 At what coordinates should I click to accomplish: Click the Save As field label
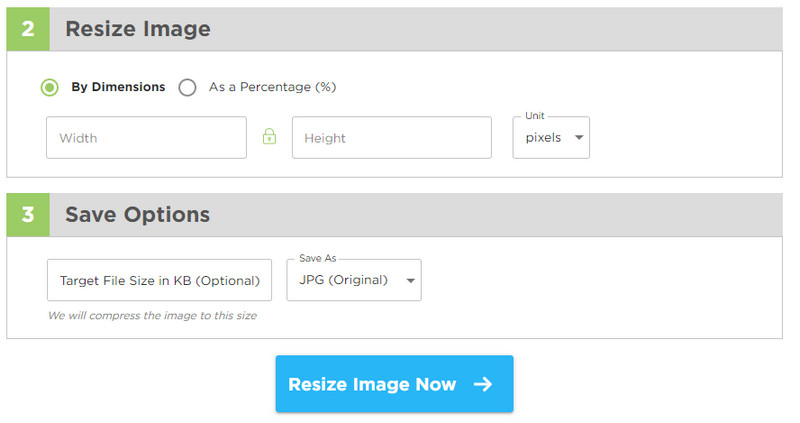pyautogui.click(x=317, y=258)
